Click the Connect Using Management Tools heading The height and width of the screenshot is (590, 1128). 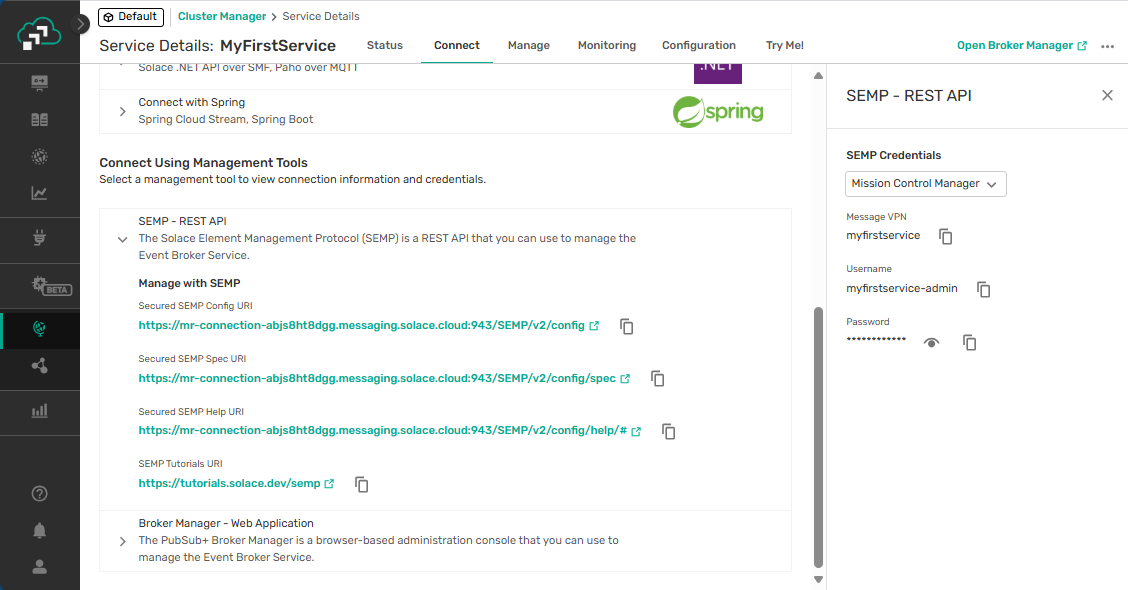(204, 163)
